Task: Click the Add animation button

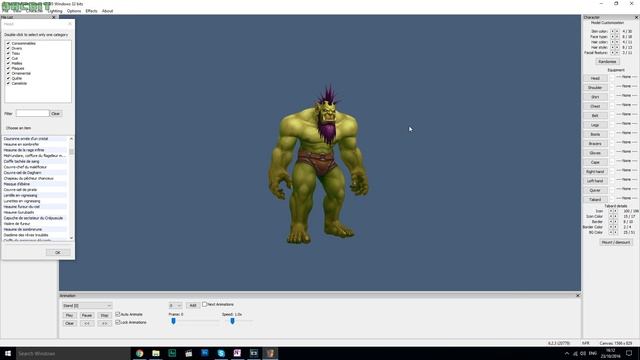Action: (193, 305)
